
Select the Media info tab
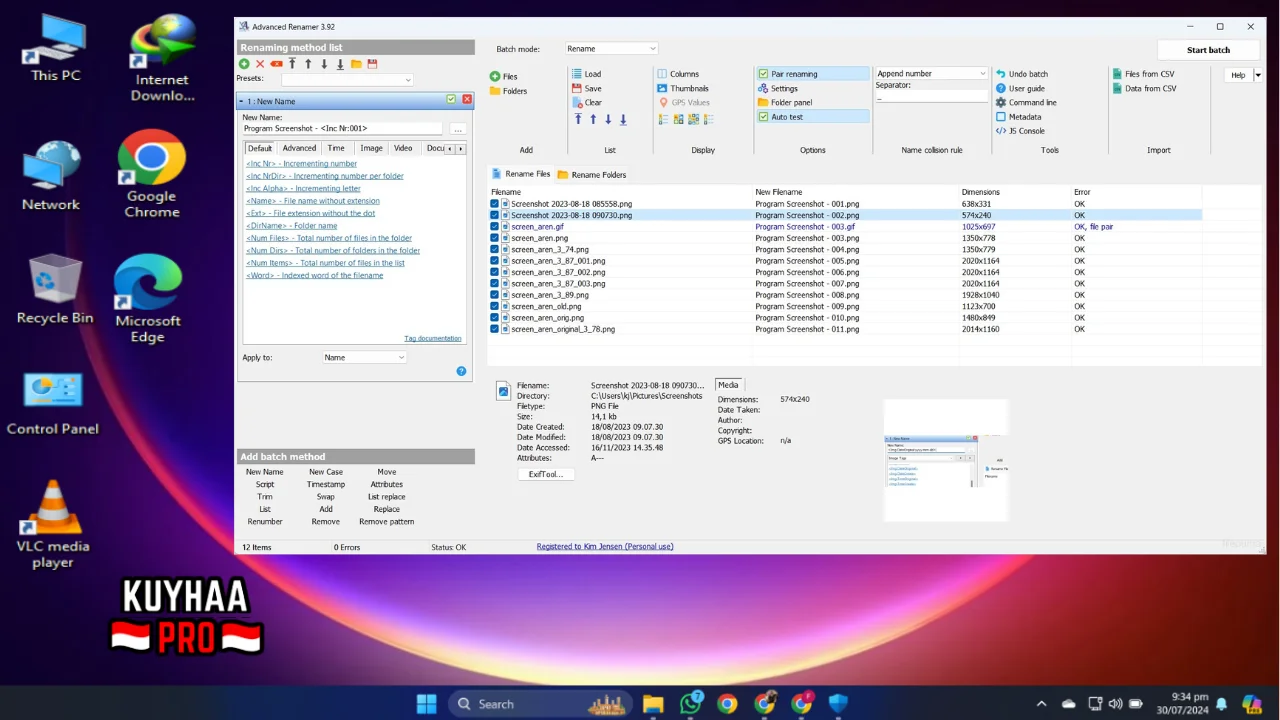[x=728, y=385]
